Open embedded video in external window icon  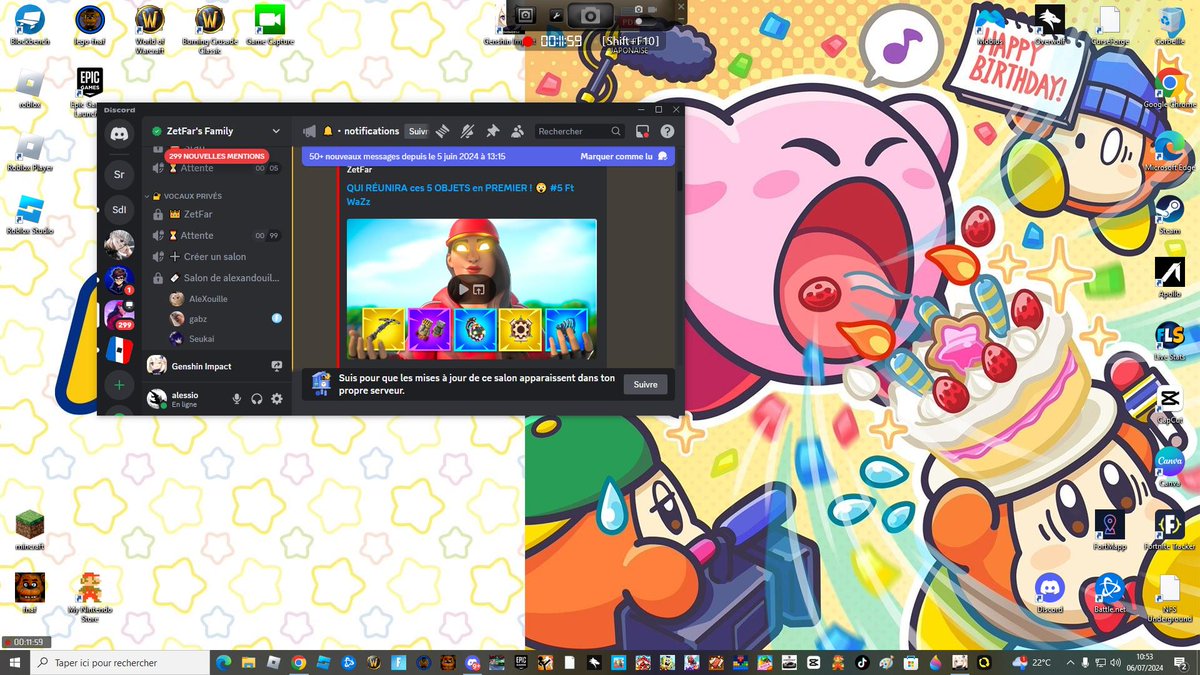(x=480, y=289)
